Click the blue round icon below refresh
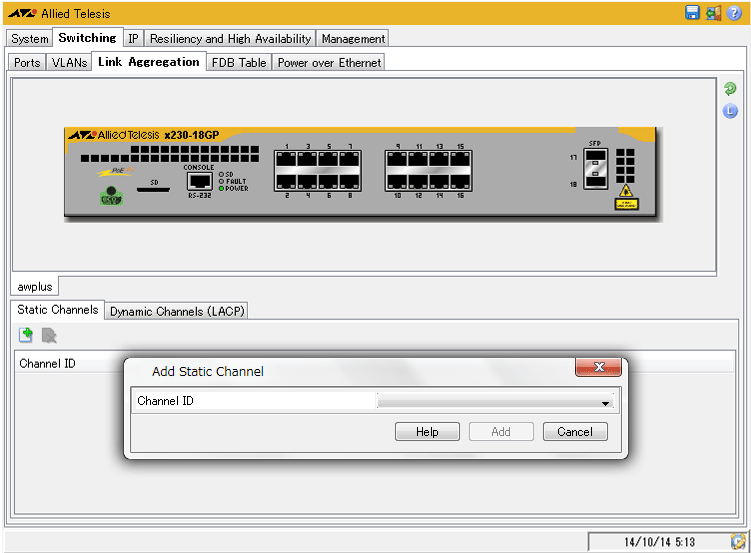Image resolution: width=751 pixels, height=553 pixels. pyautogui.click(x=730, y=110)
